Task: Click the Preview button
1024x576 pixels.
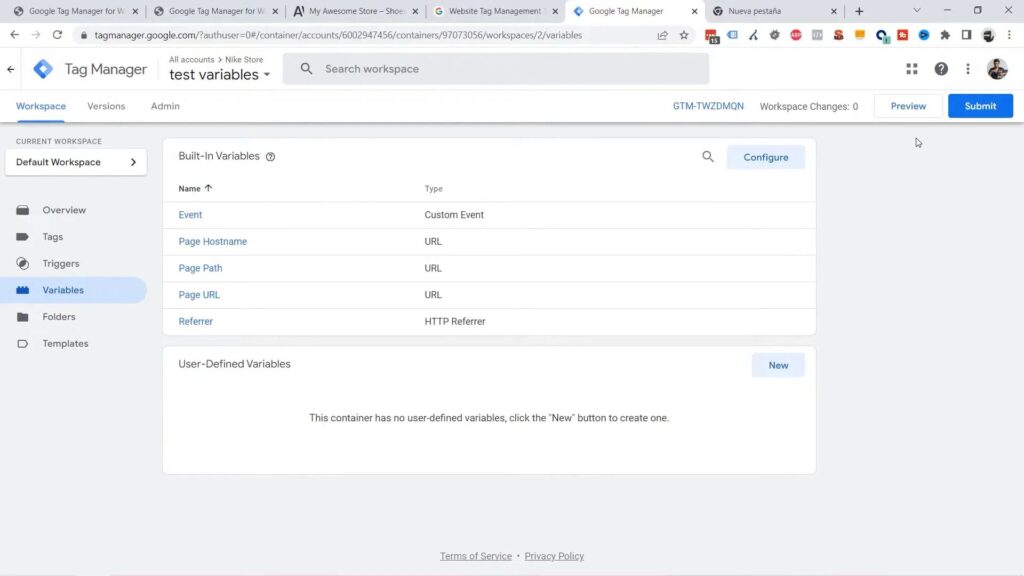Action: coord(908,106)
